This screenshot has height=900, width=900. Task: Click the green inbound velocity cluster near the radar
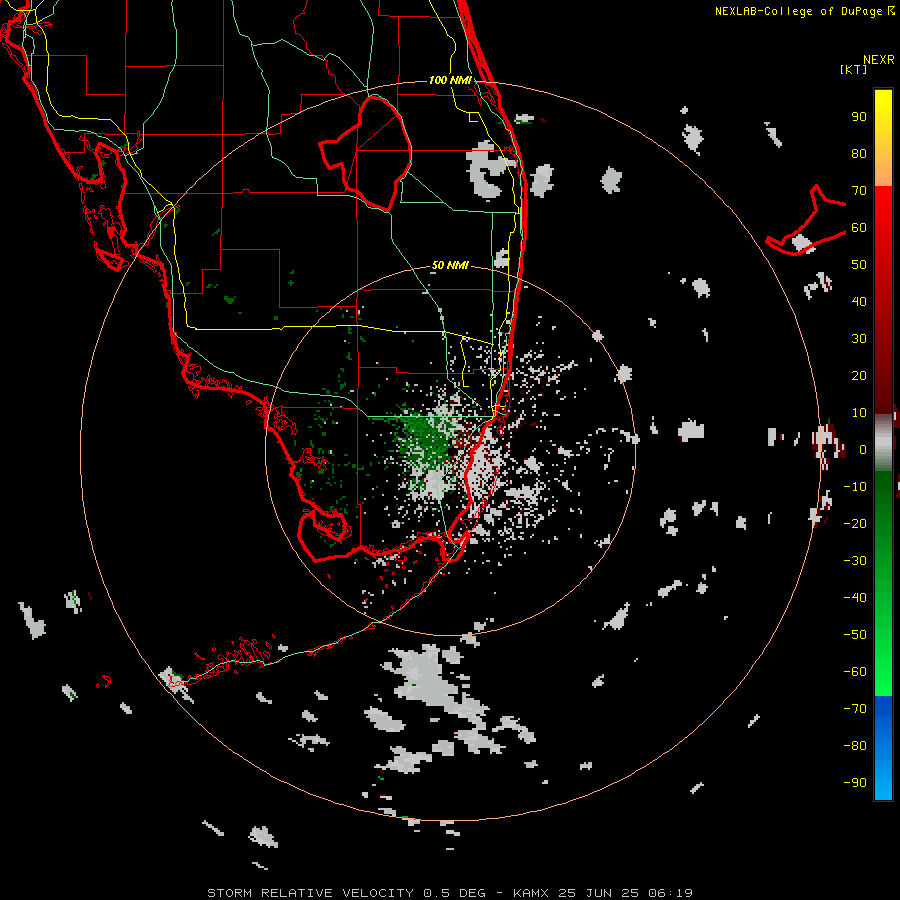click(x=424, y=436)
